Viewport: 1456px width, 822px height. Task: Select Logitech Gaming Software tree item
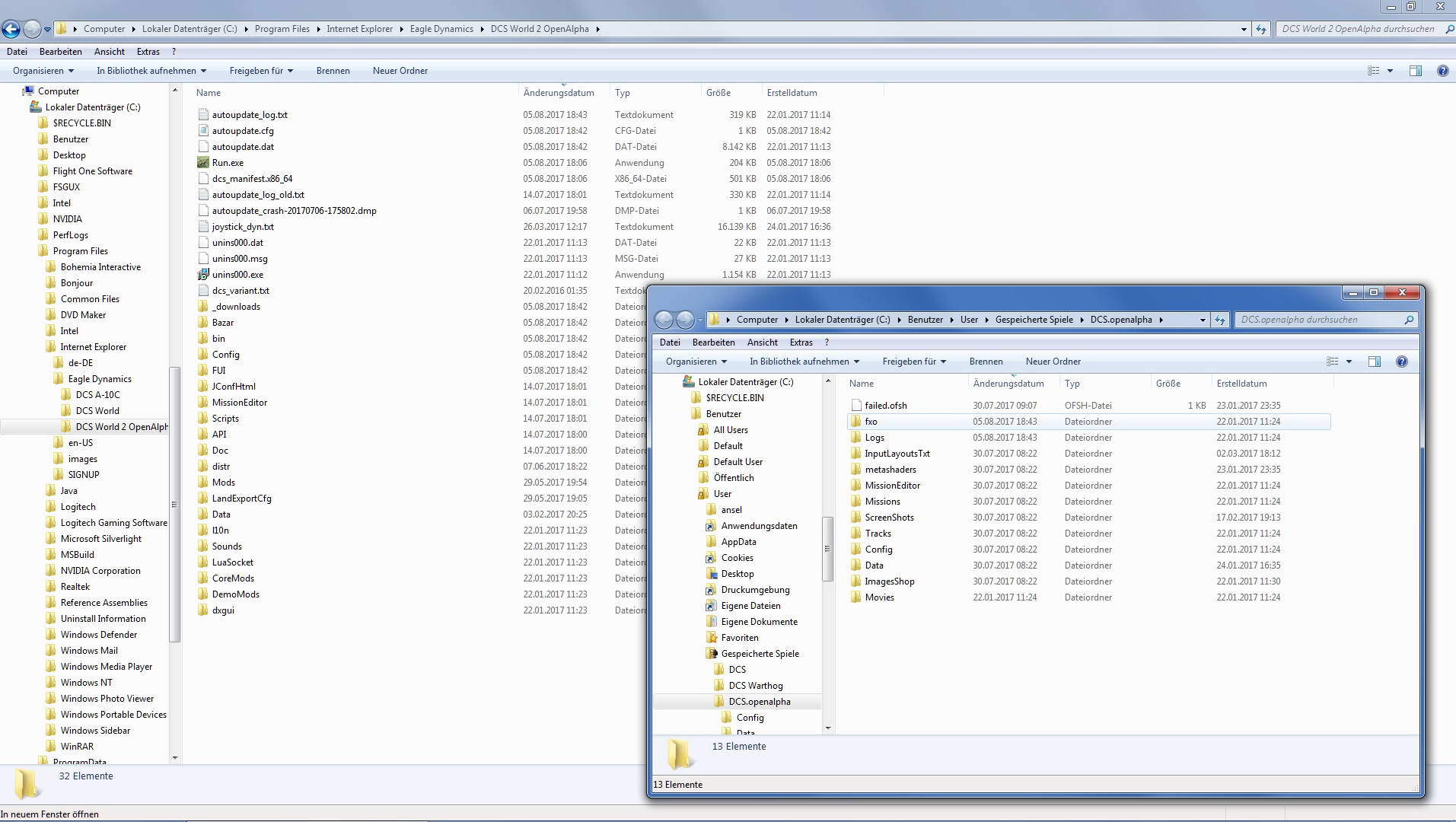(x=113, y=522)
